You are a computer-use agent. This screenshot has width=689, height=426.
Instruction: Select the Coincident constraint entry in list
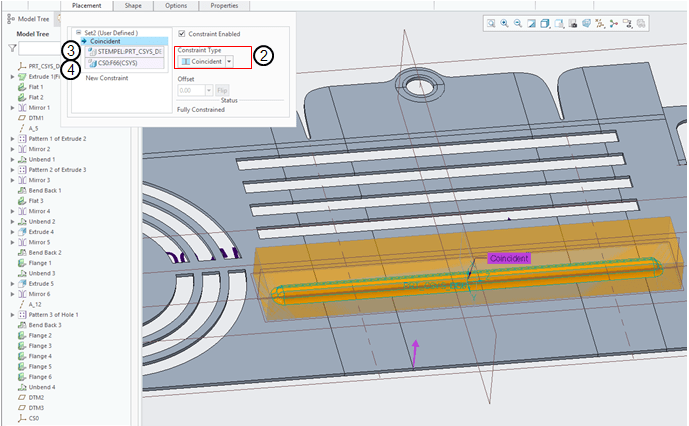(x=105, y=41)
